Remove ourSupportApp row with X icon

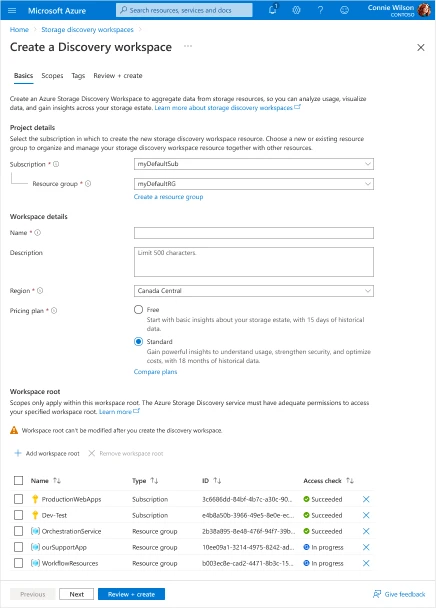[x=366, y=547]
